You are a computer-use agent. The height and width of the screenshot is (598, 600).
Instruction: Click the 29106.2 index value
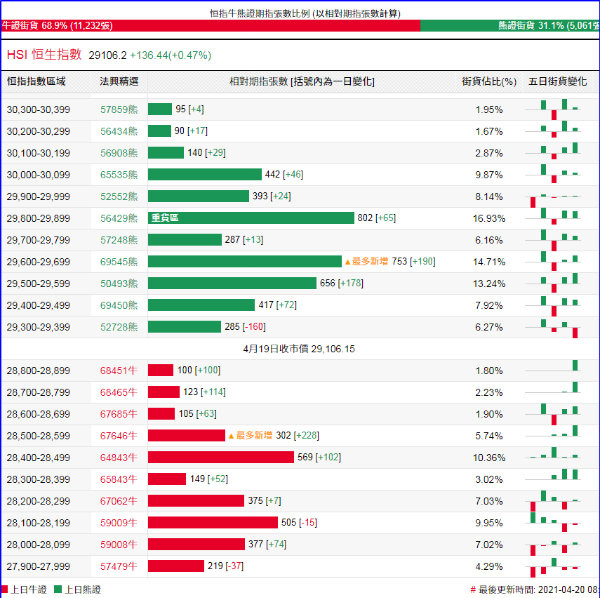pyautogui.click(x=108, y=55)
